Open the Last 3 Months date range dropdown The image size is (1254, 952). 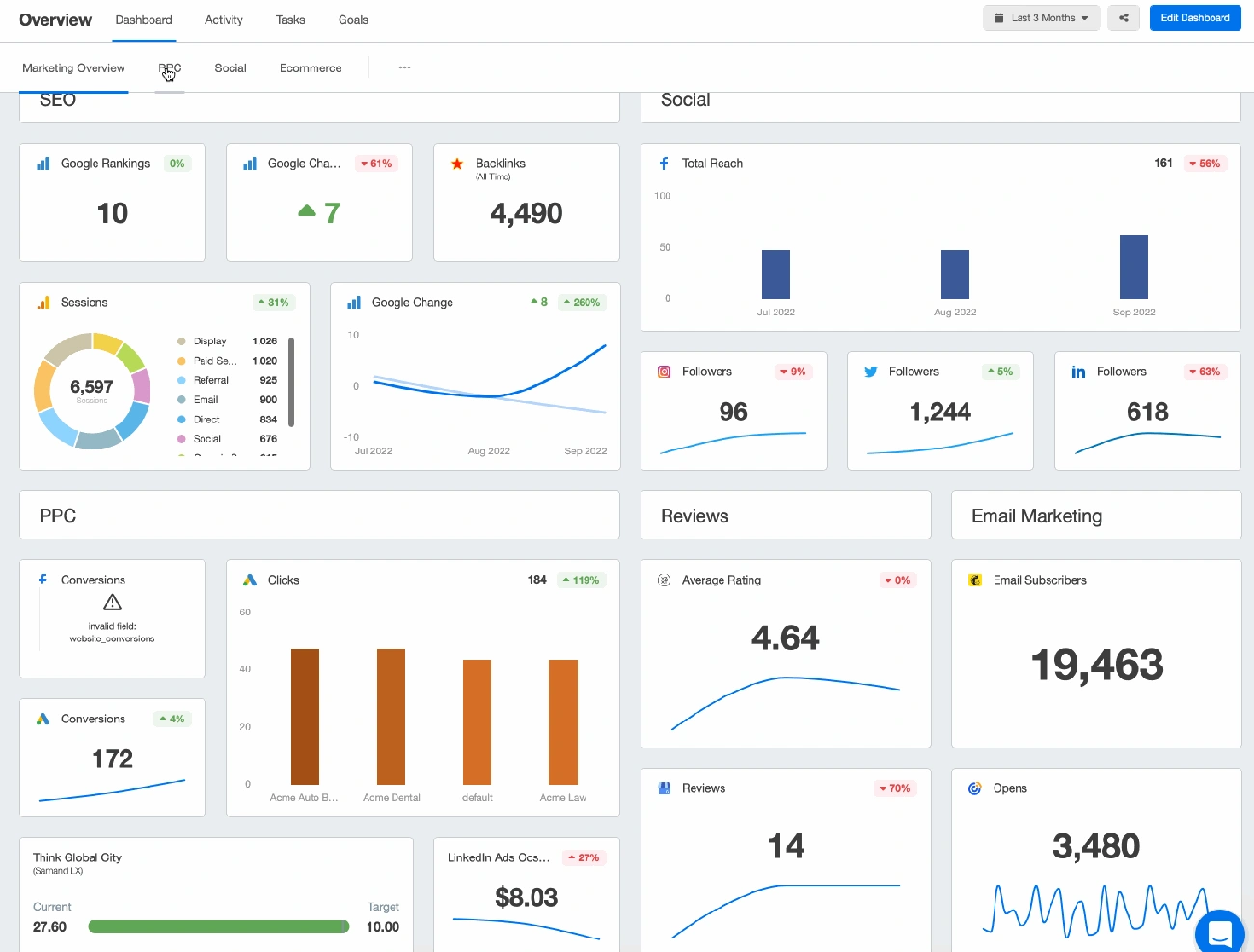(x=1041, y=17)
